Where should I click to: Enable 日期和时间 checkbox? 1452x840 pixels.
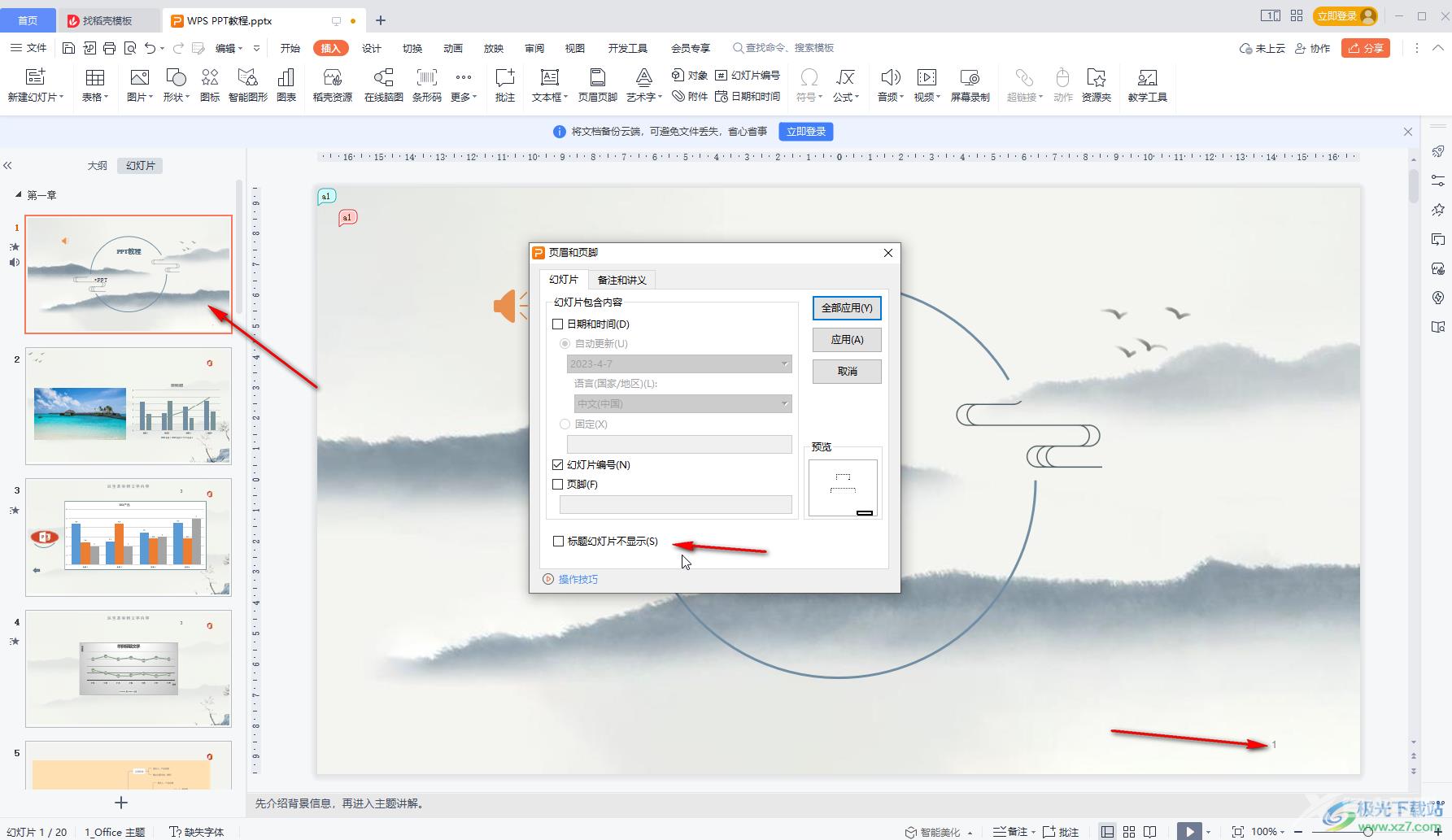(x=558, y=324)
